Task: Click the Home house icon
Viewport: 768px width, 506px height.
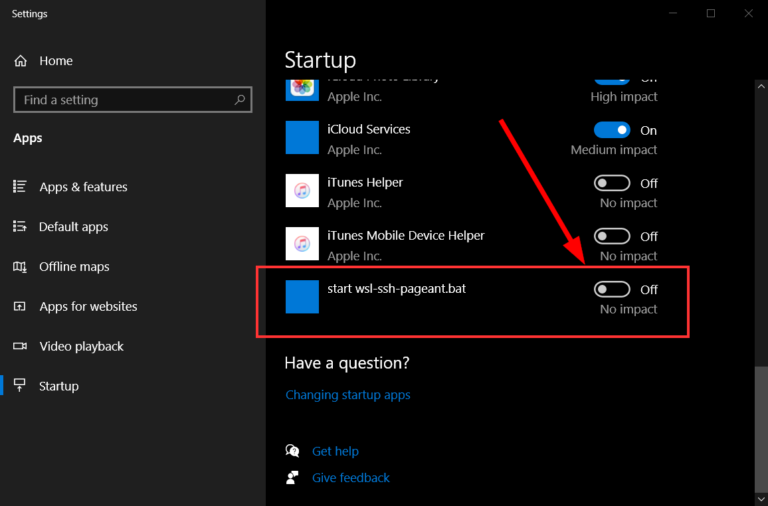Action: coord(21,61)
